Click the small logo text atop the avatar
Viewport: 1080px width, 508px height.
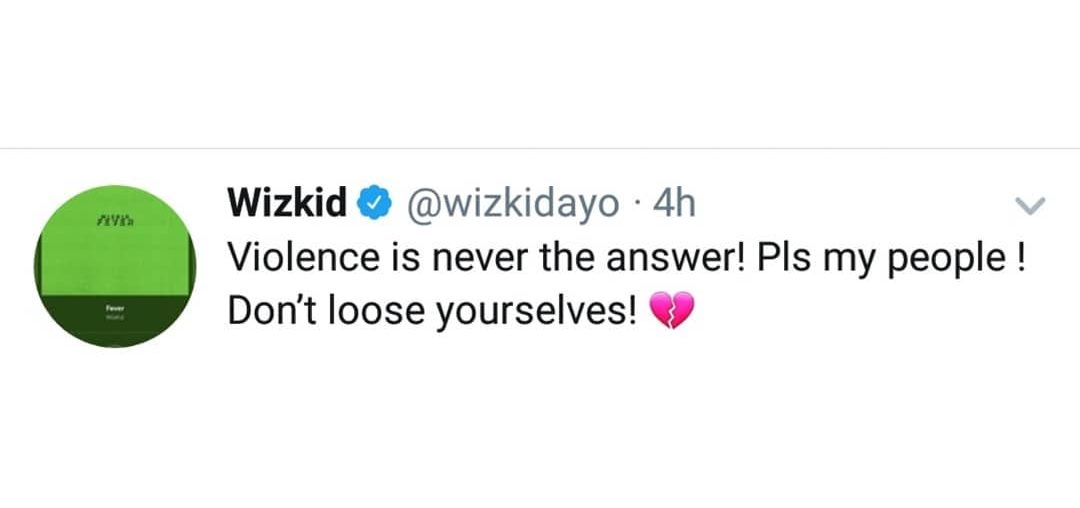coord(112,219)
